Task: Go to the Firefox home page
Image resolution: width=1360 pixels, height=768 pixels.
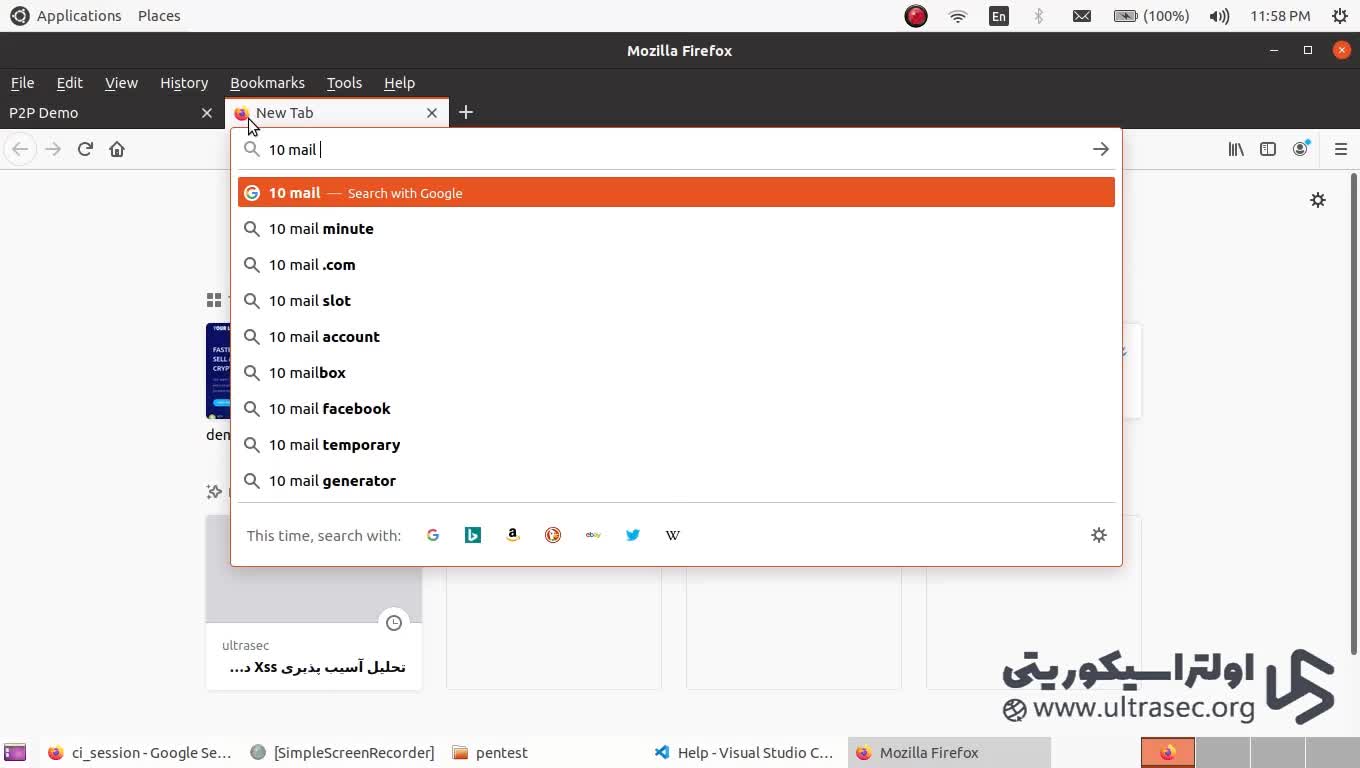Action: [117, 149]
